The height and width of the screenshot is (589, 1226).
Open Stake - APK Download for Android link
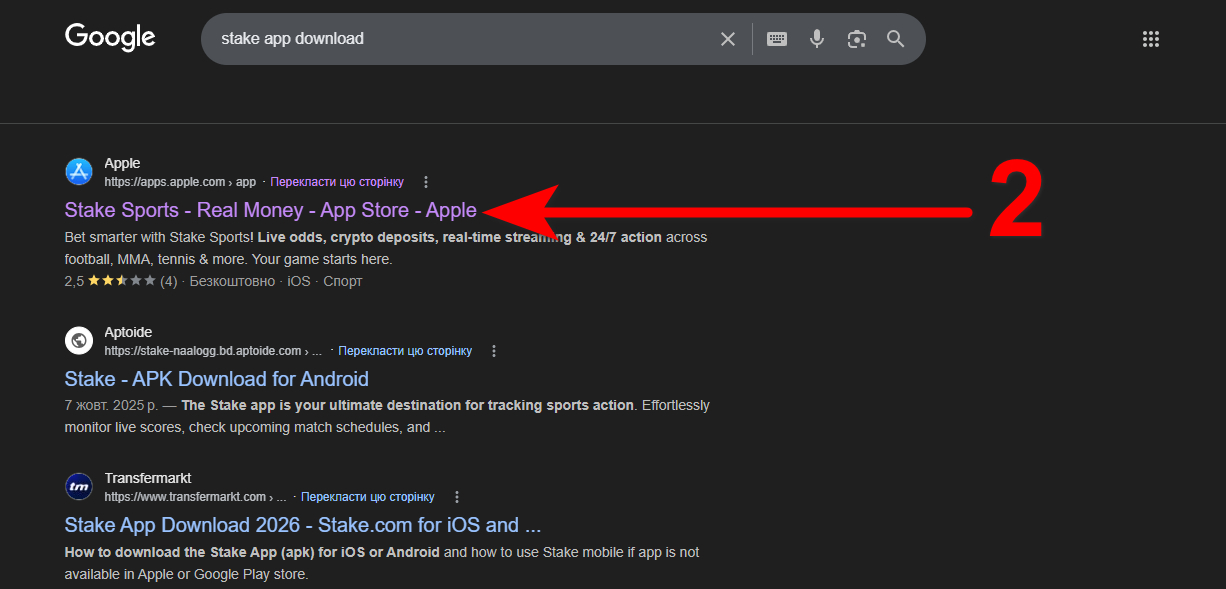[217, 379]
